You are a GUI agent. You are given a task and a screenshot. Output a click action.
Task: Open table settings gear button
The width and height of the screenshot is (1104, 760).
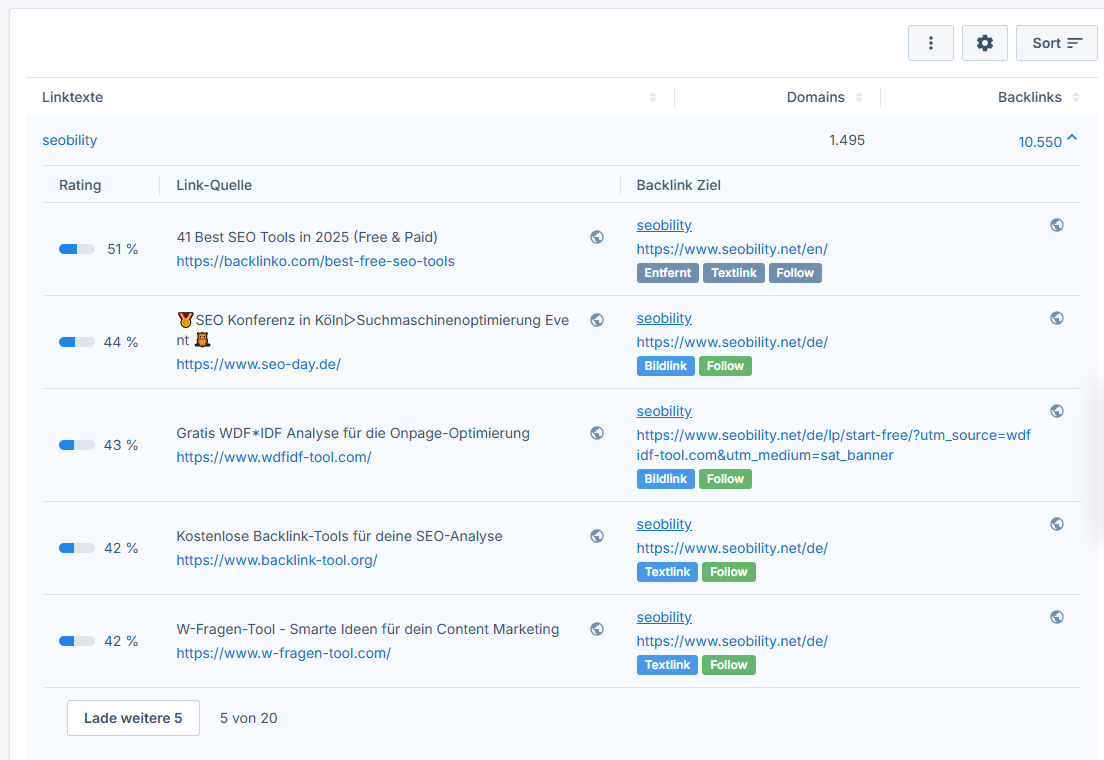(x=984, y=43)
